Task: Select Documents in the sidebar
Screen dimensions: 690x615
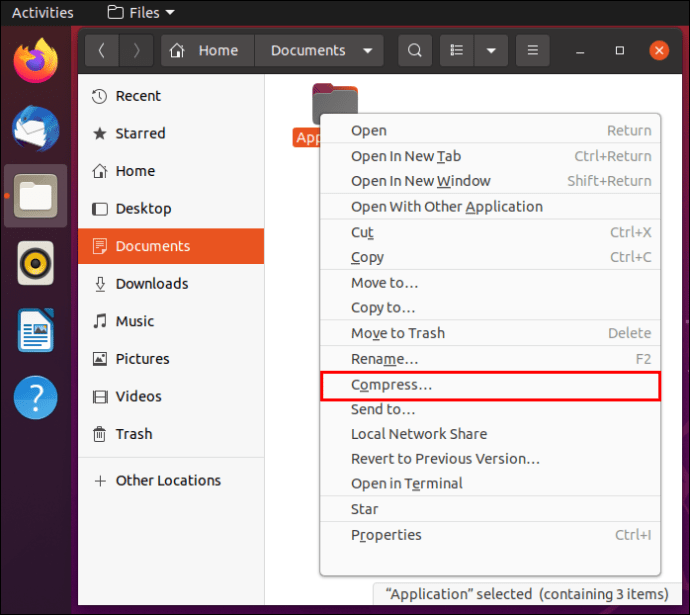Action: (171, 246)
